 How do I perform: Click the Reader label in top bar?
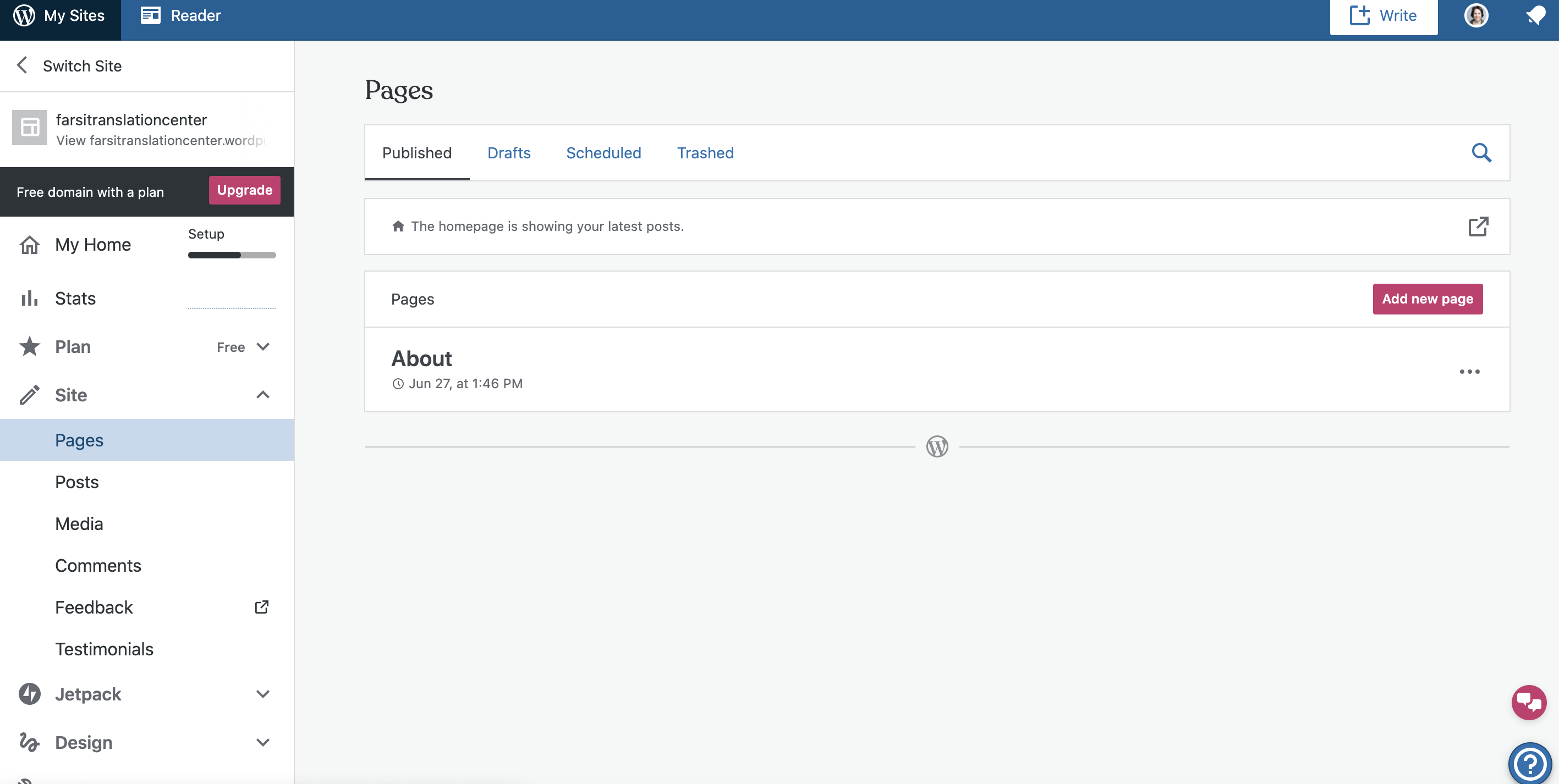coord(195,15)
